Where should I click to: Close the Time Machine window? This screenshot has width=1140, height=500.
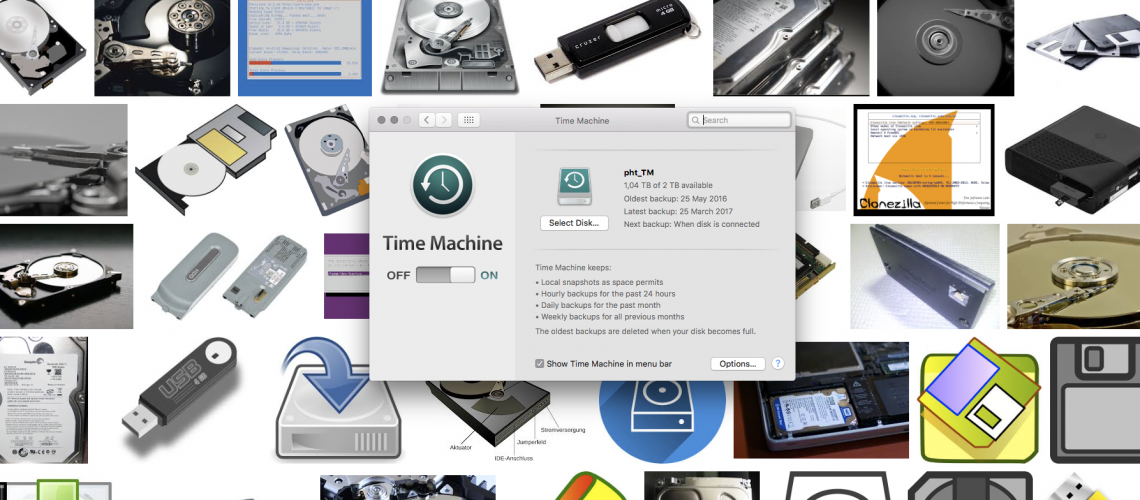coord(381,120)
